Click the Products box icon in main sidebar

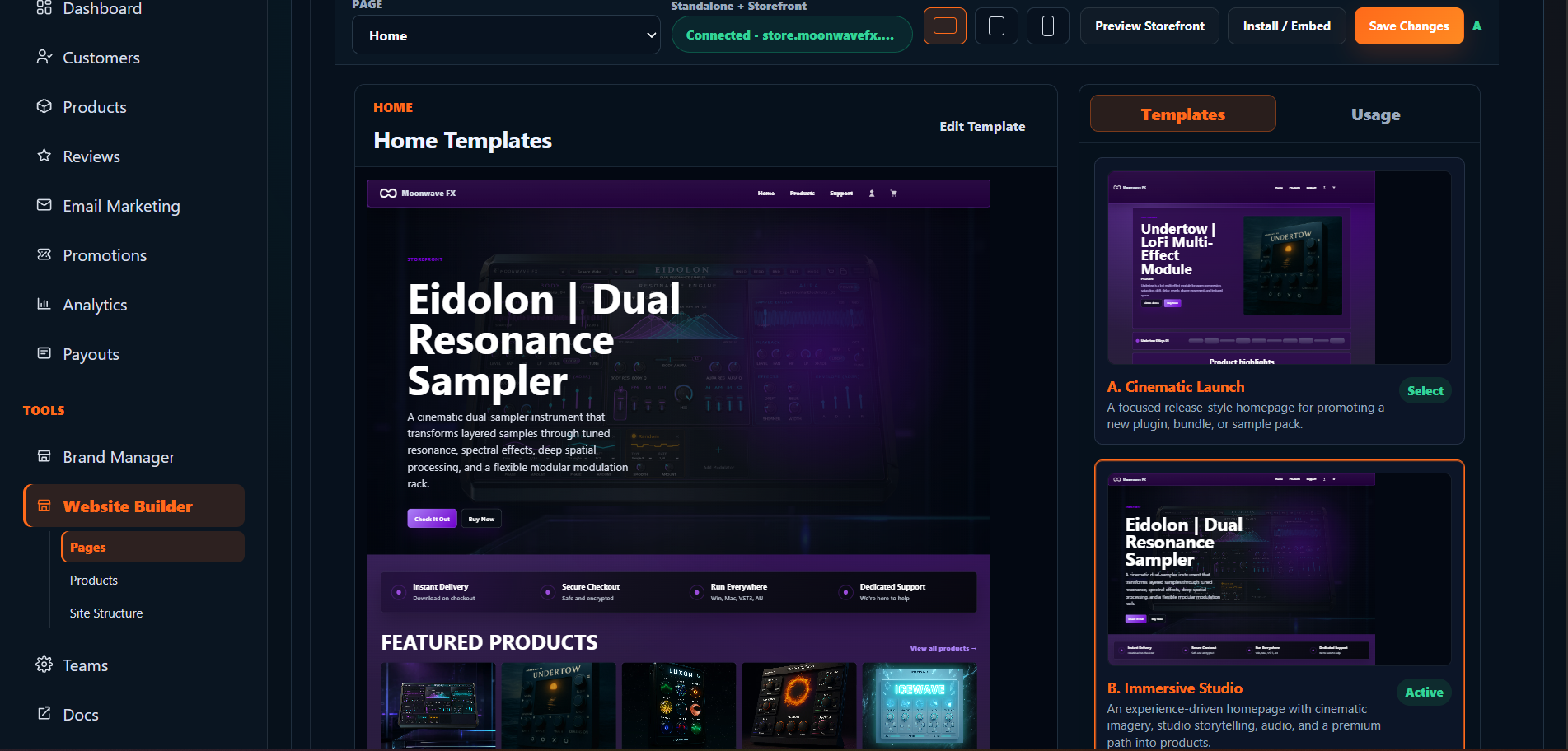pyautogui.click(x=44, y=106)
